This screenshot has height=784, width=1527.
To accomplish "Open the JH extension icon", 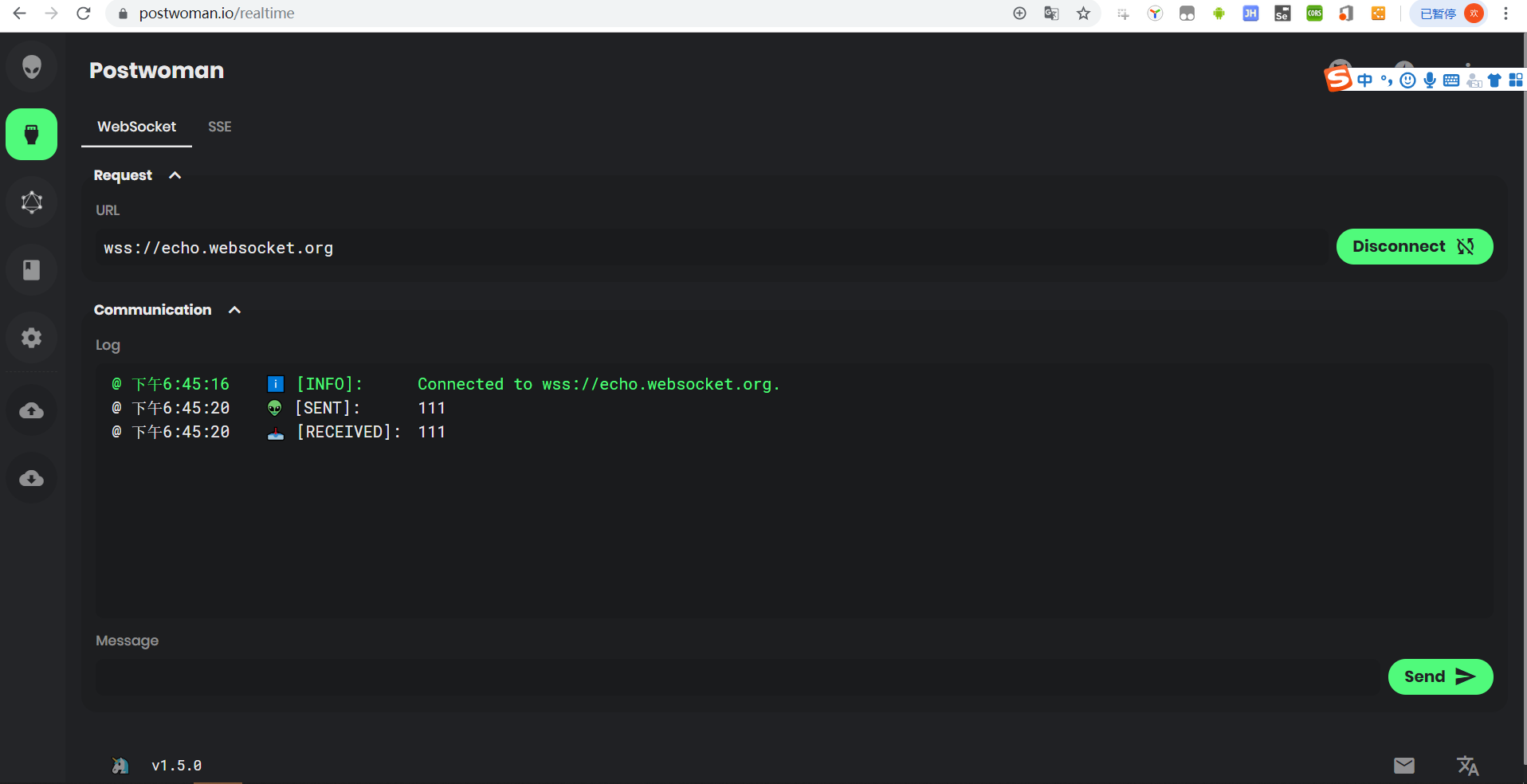I will click(1250, 14).
